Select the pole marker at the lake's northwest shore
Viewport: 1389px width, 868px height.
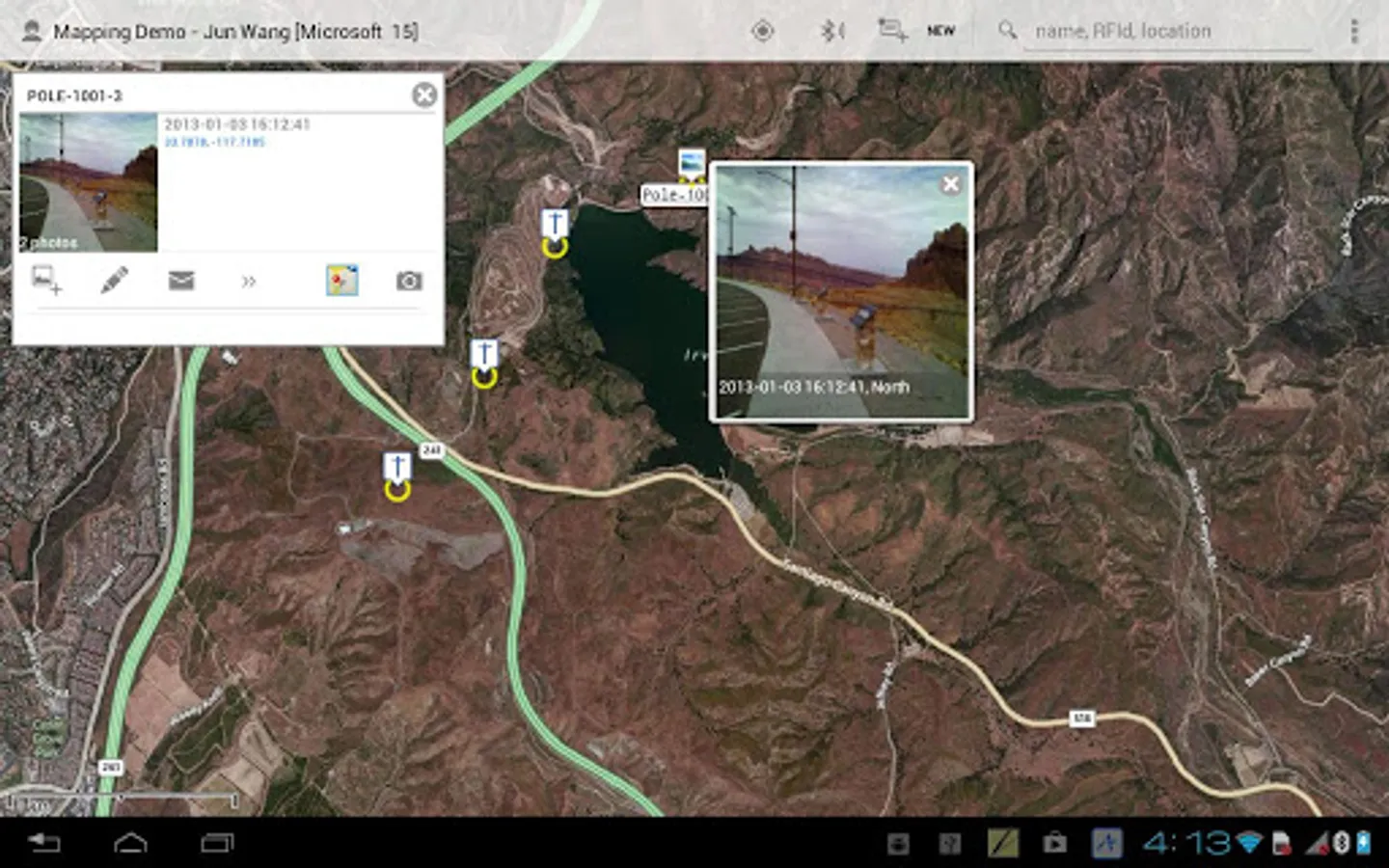coord(554,233)
